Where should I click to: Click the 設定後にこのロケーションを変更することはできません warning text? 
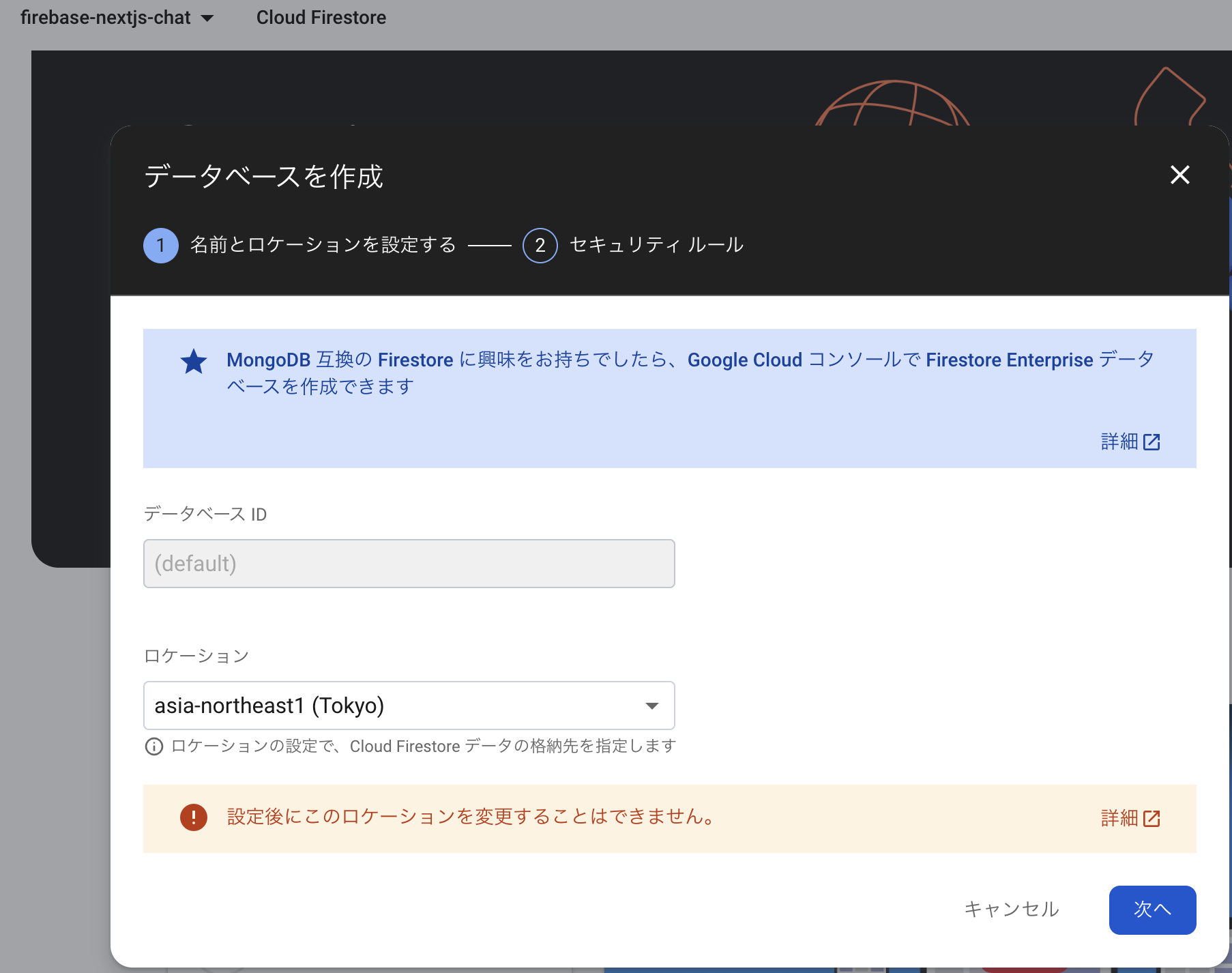point(471,817)
